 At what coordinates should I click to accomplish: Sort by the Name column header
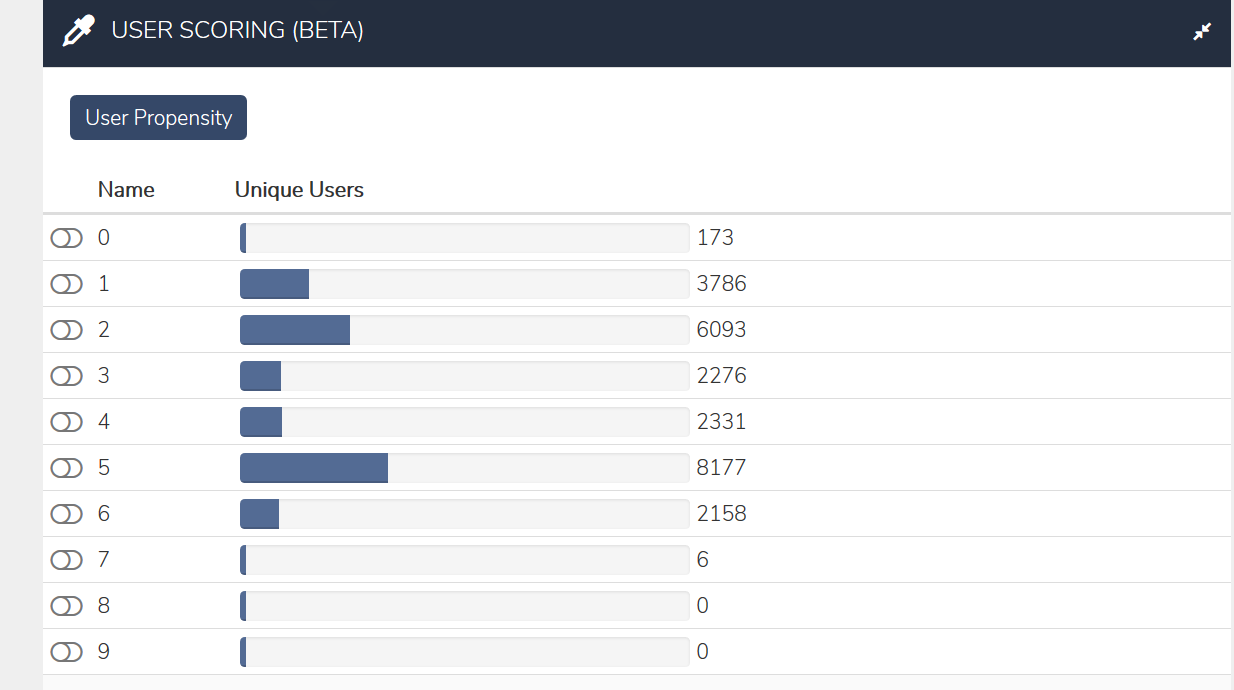coord(126,190)
